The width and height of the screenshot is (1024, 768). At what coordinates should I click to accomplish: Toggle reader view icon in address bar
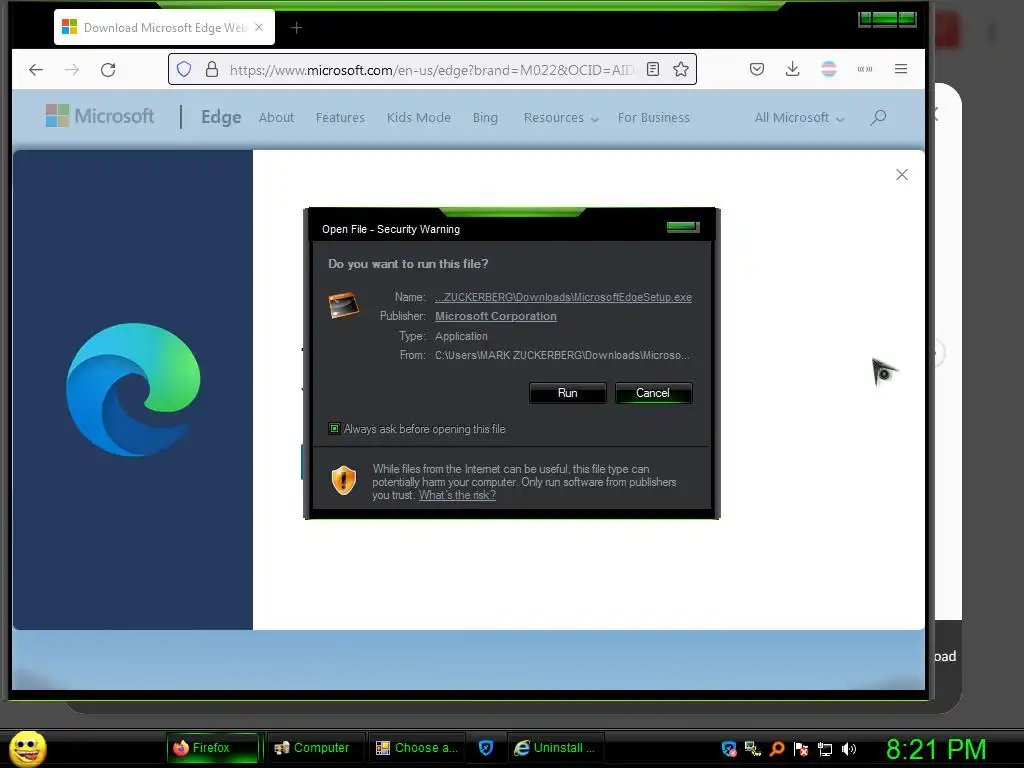pos(652,69)
